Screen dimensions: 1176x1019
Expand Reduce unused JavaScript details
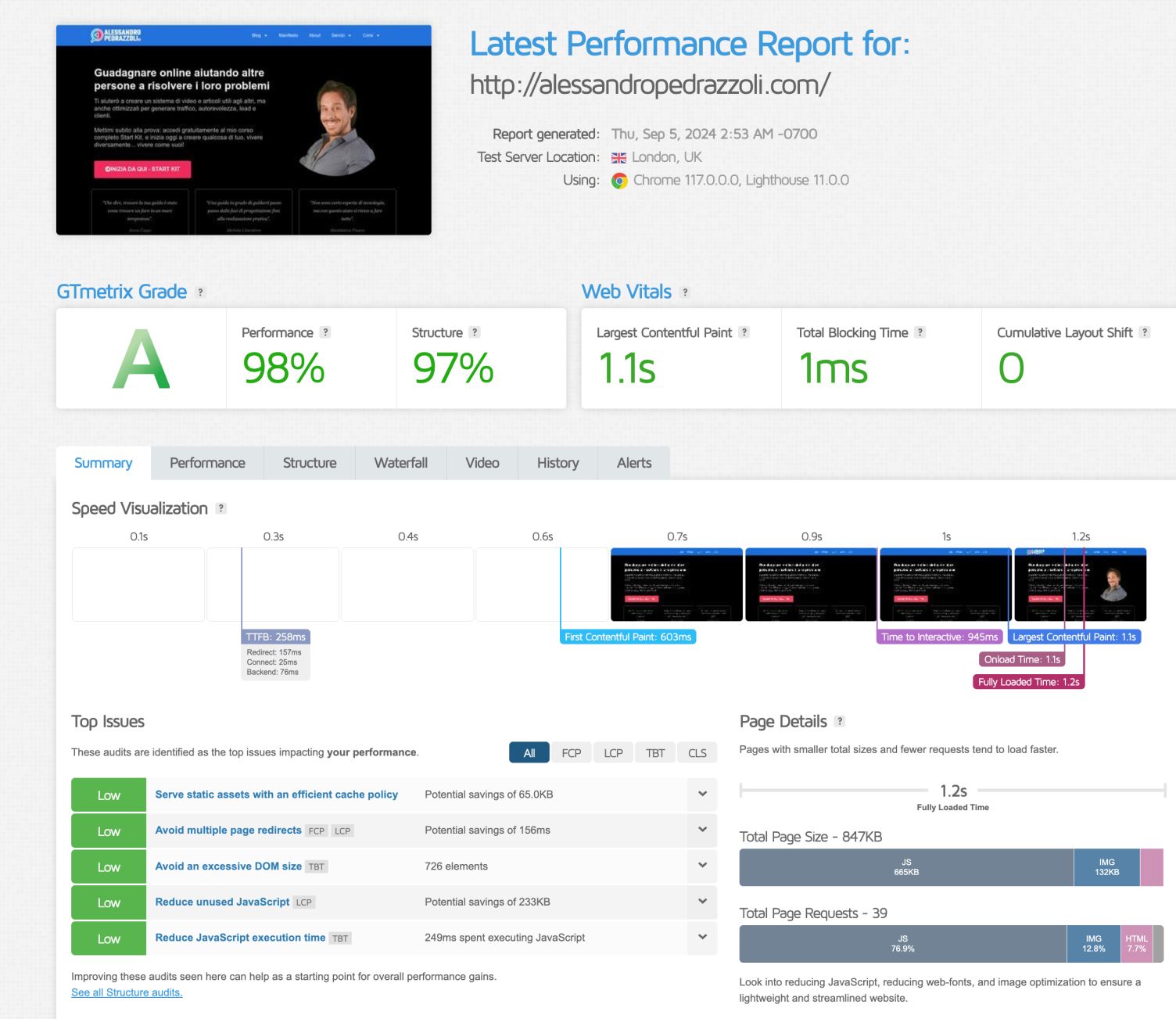pyautogui.click(x=702, y=902)
